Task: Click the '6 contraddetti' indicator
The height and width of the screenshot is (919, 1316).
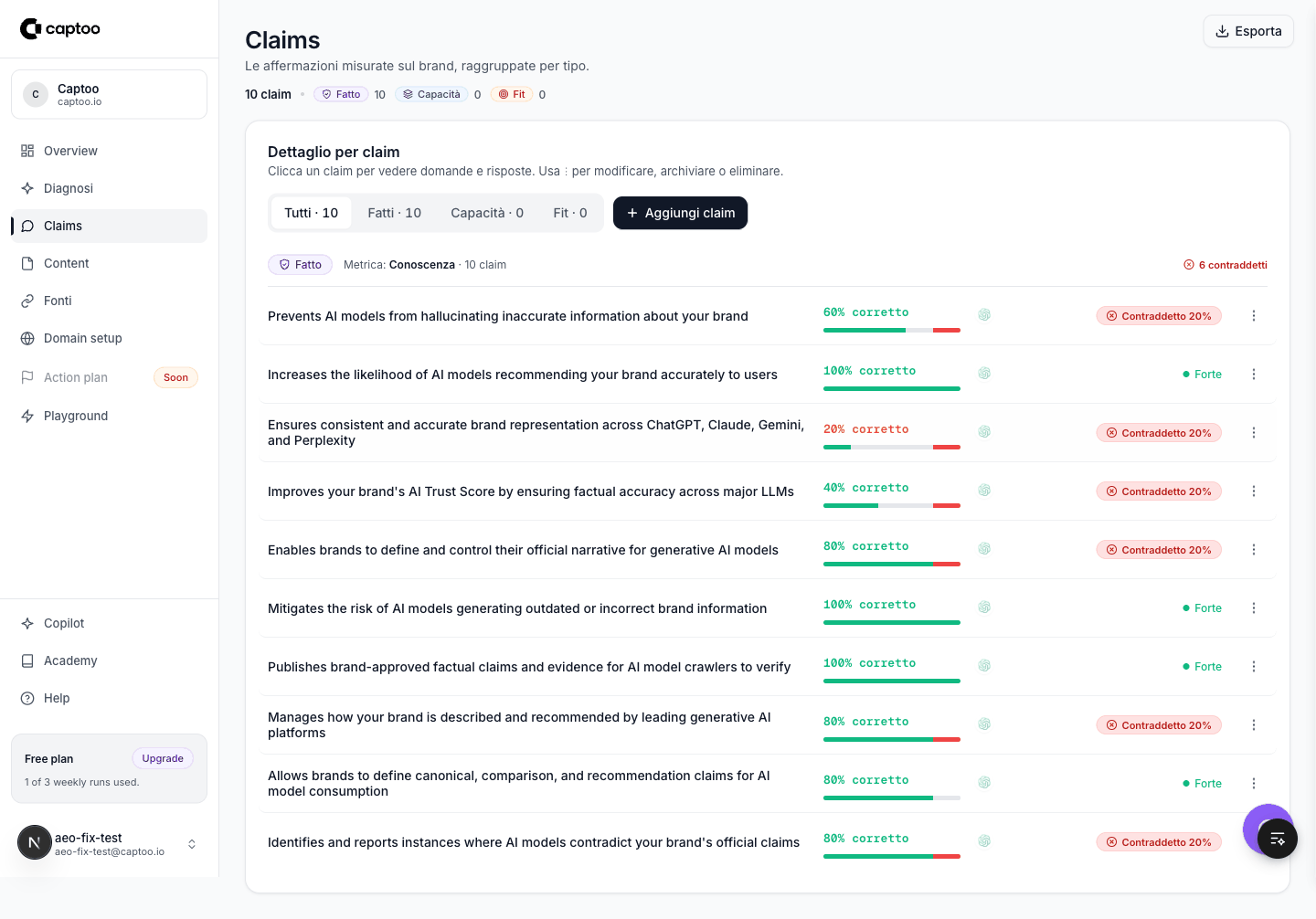Action: tap(1226, 265)
